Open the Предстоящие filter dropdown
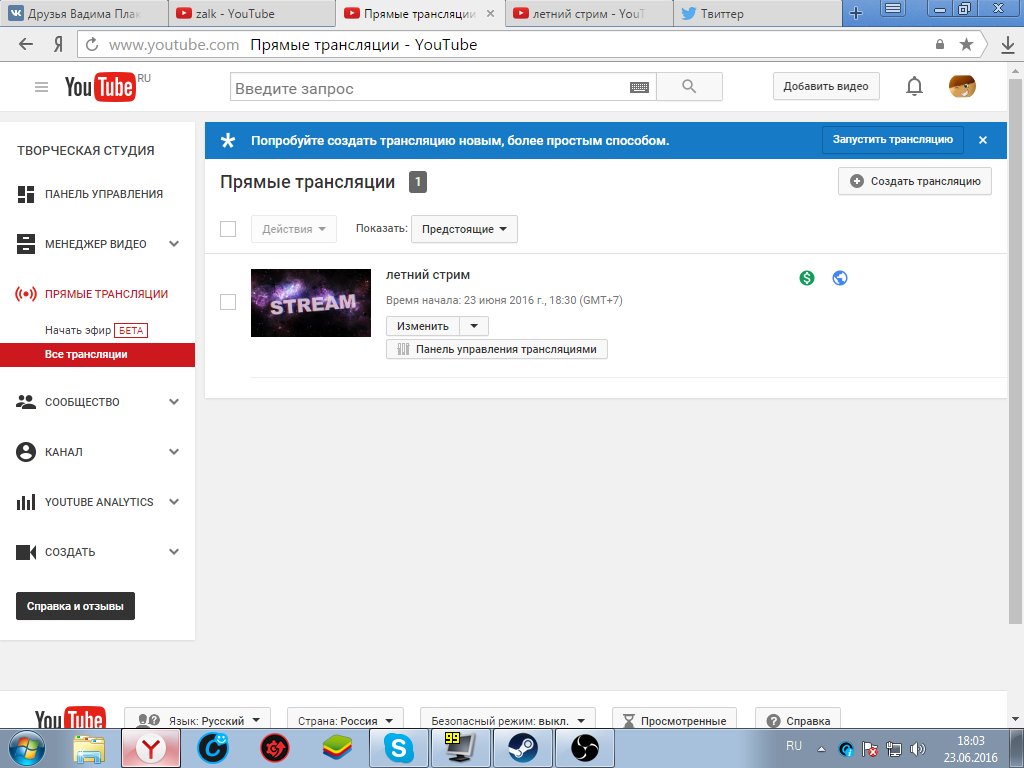1024x768 pixels. tap(464, 229)
